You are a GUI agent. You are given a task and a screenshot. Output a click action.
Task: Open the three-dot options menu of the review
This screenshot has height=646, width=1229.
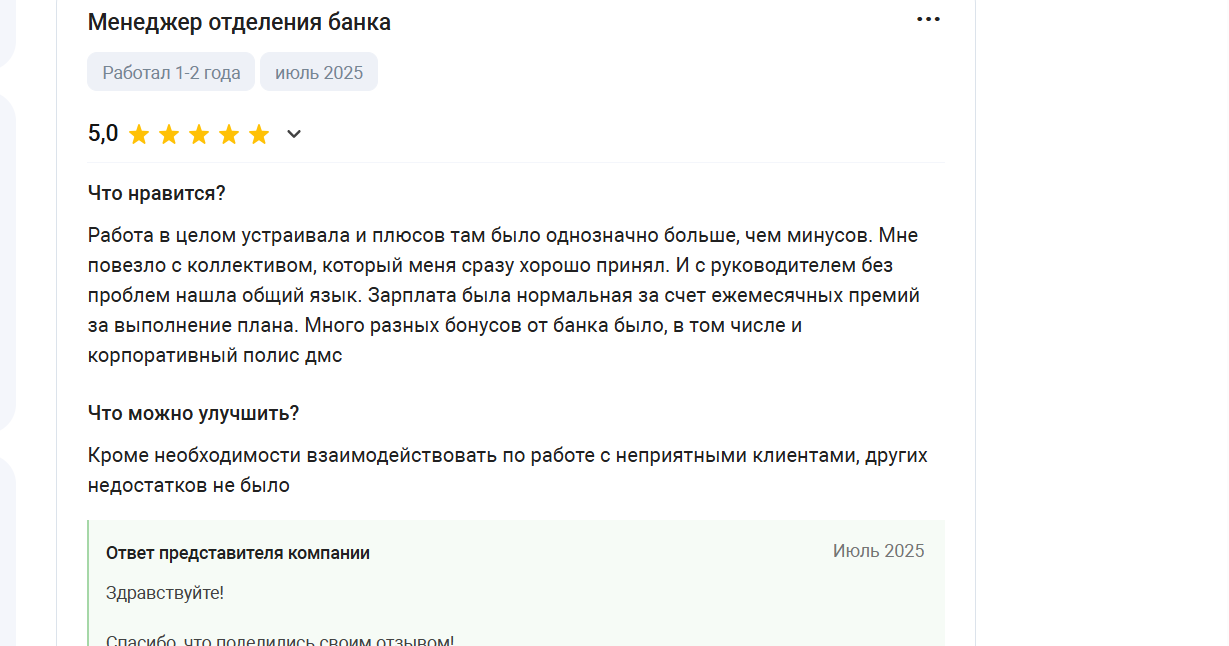point(928,19)
